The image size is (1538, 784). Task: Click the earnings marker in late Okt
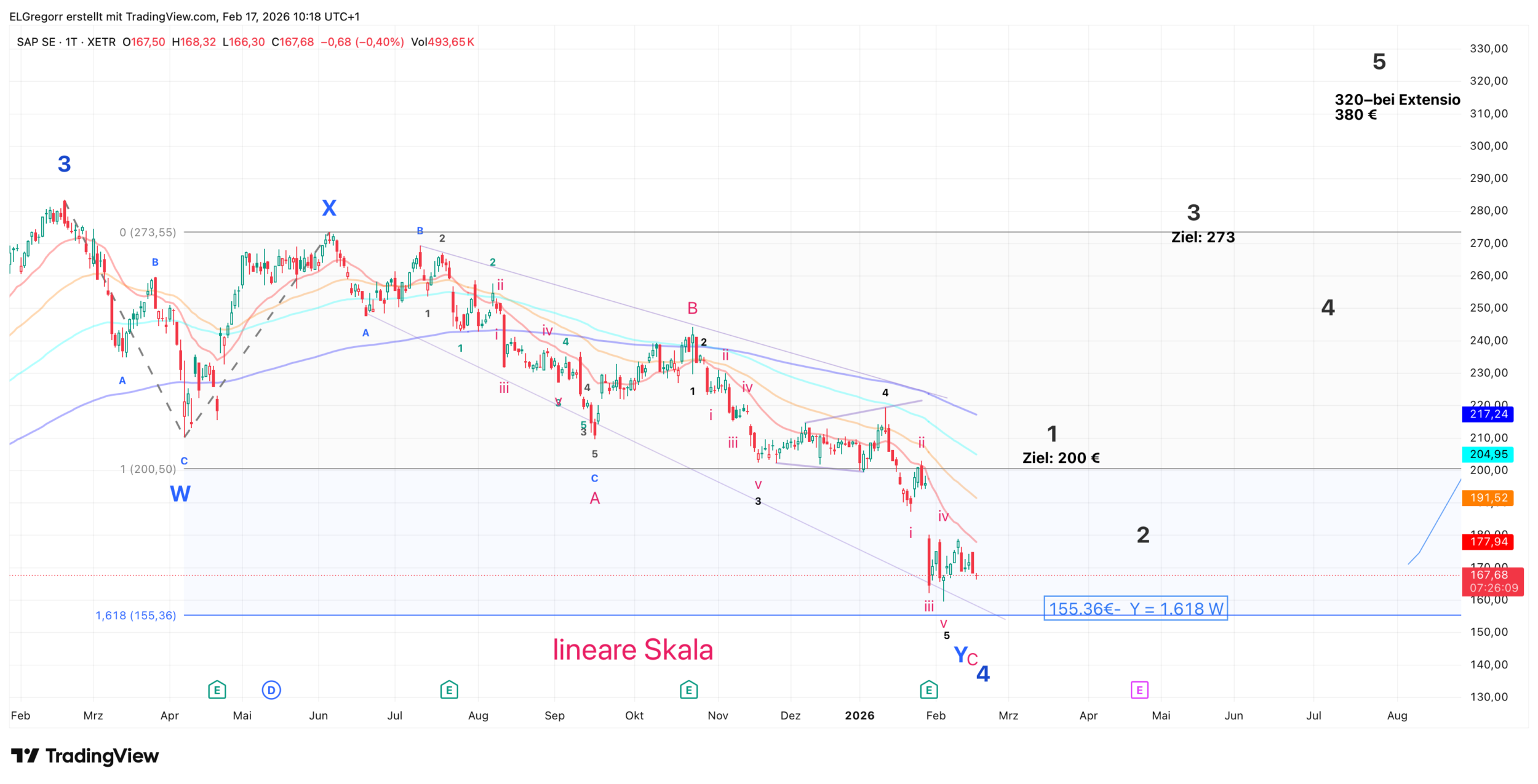click(688, 690)
